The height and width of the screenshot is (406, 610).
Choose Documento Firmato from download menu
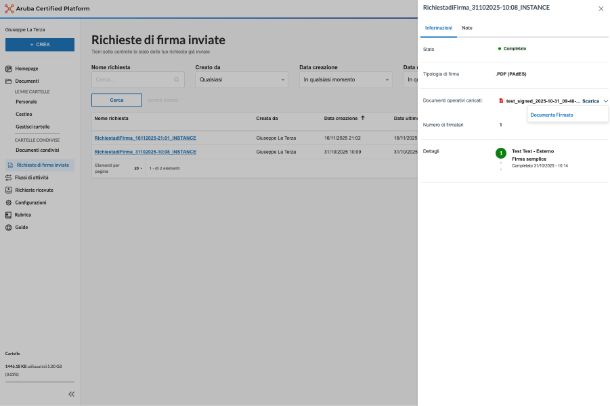[x=552, y=115]
